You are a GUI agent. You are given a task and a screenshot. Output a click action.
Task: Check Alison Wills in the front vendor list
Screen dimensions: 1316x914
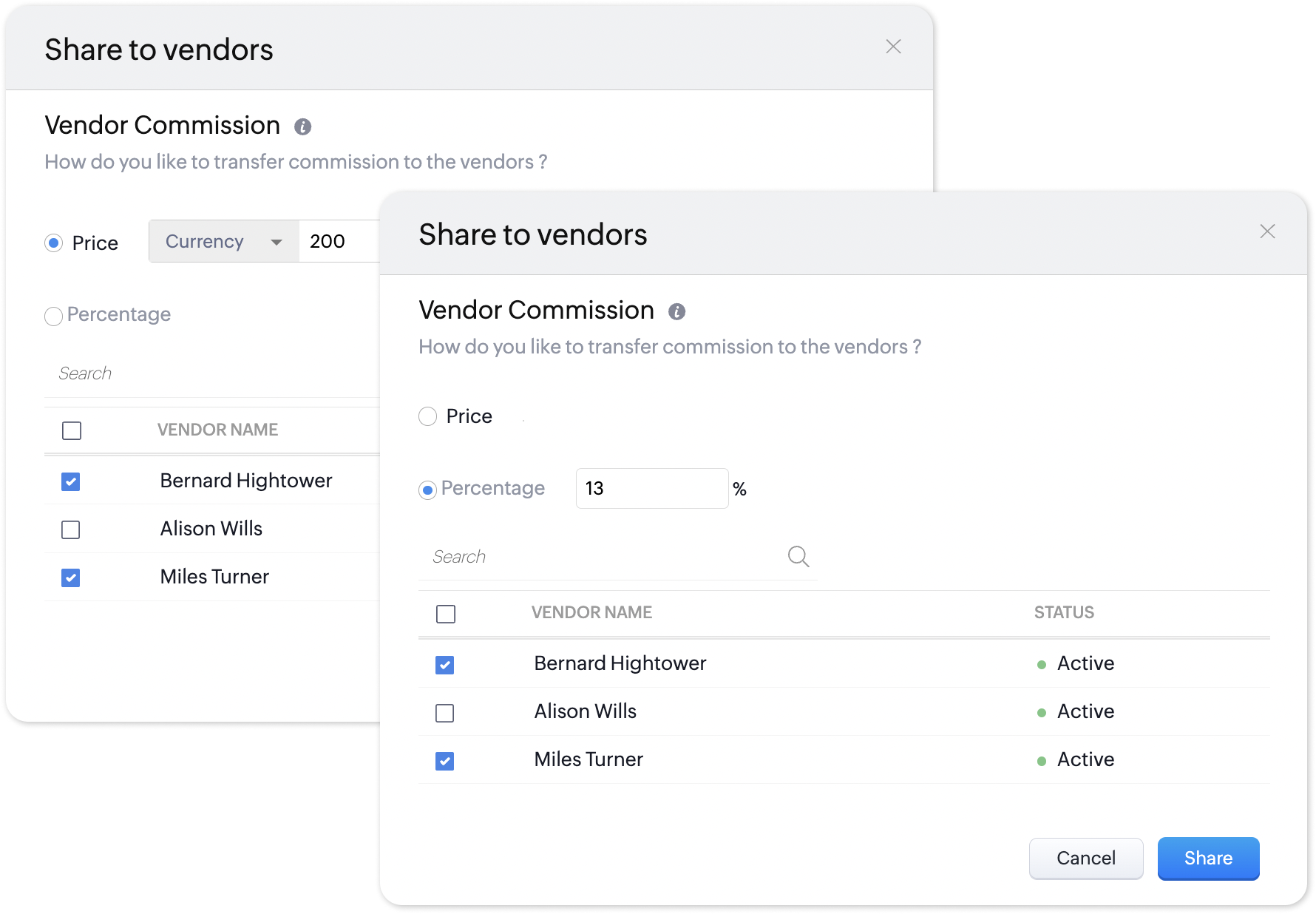[x=444, y=713]
